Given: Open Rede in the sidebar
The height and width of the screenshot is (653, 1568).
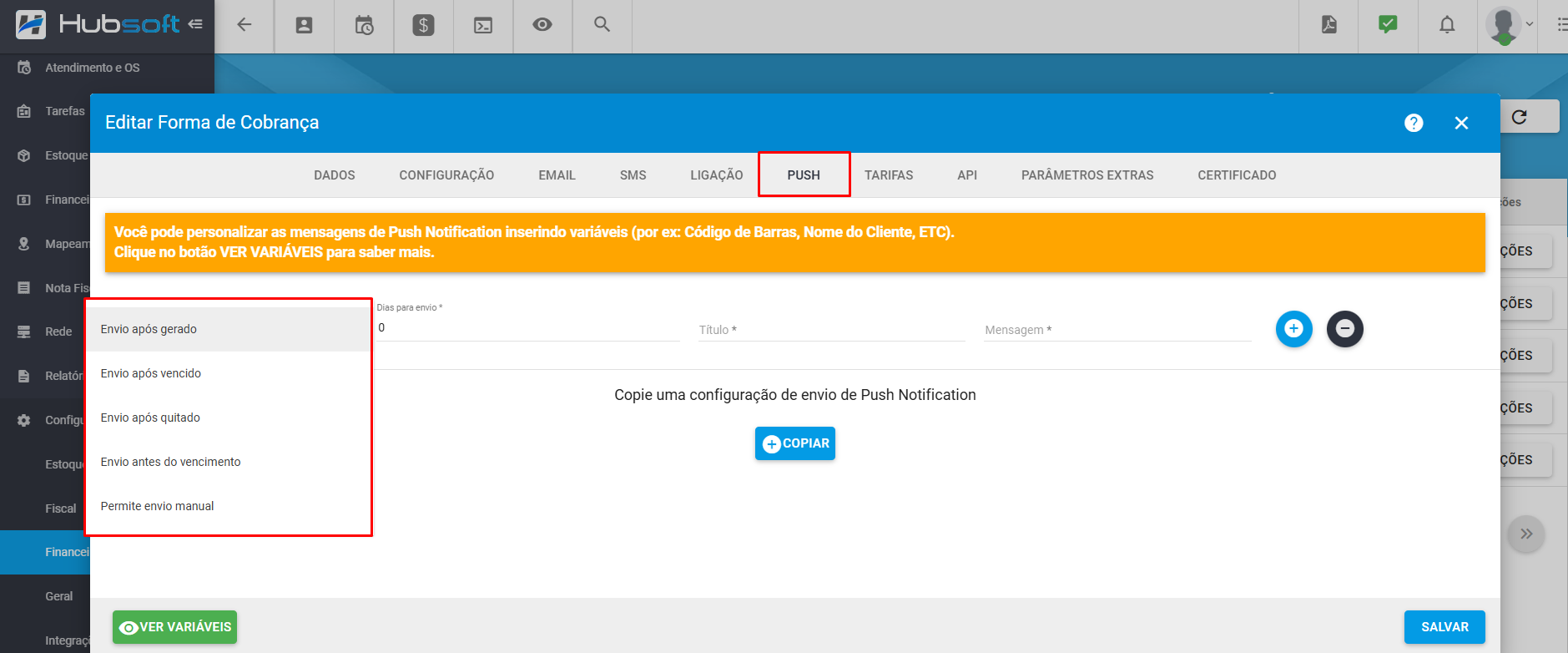Looking at the screenshot, I should click(58, 332).
